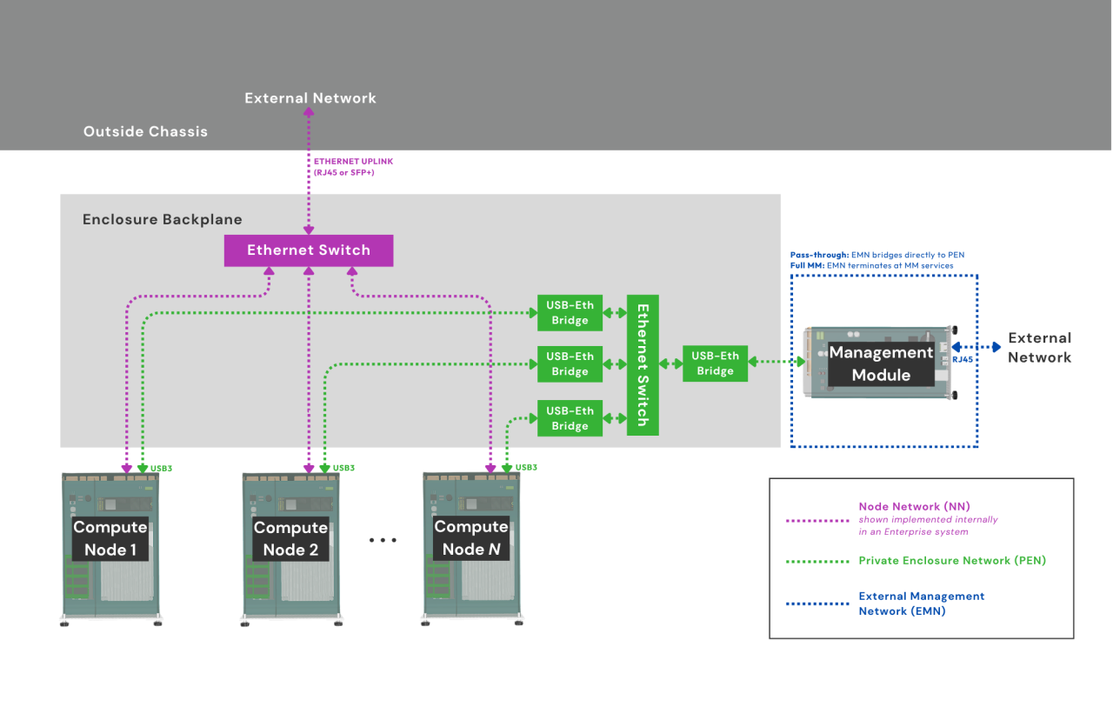This screenshot has width=1113, height=720.
Task: Click the External Network label in the gray area
Action: click(x=310, y=98)
